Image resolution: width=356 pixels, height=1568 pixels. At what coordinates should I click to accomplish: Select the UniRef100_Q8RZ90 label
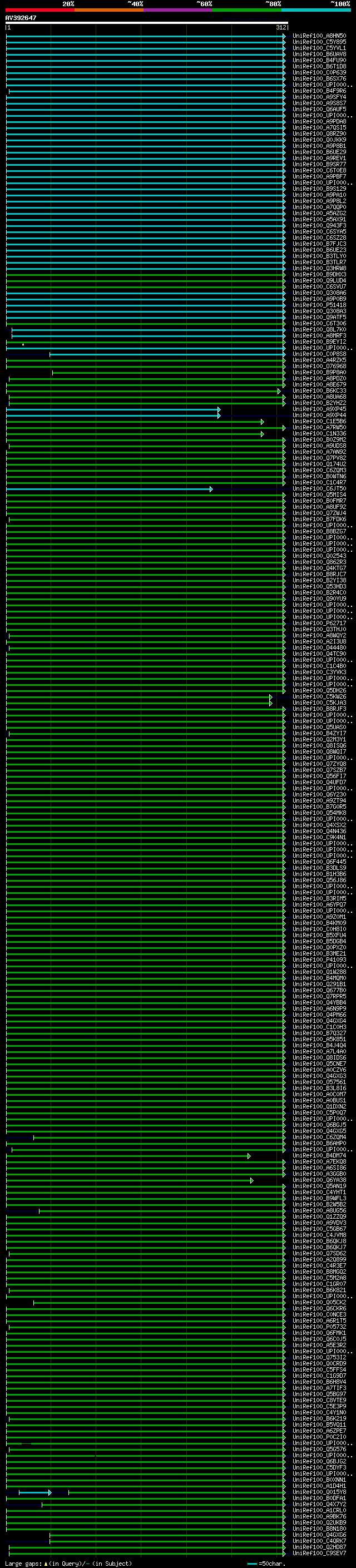coord(319,134)
